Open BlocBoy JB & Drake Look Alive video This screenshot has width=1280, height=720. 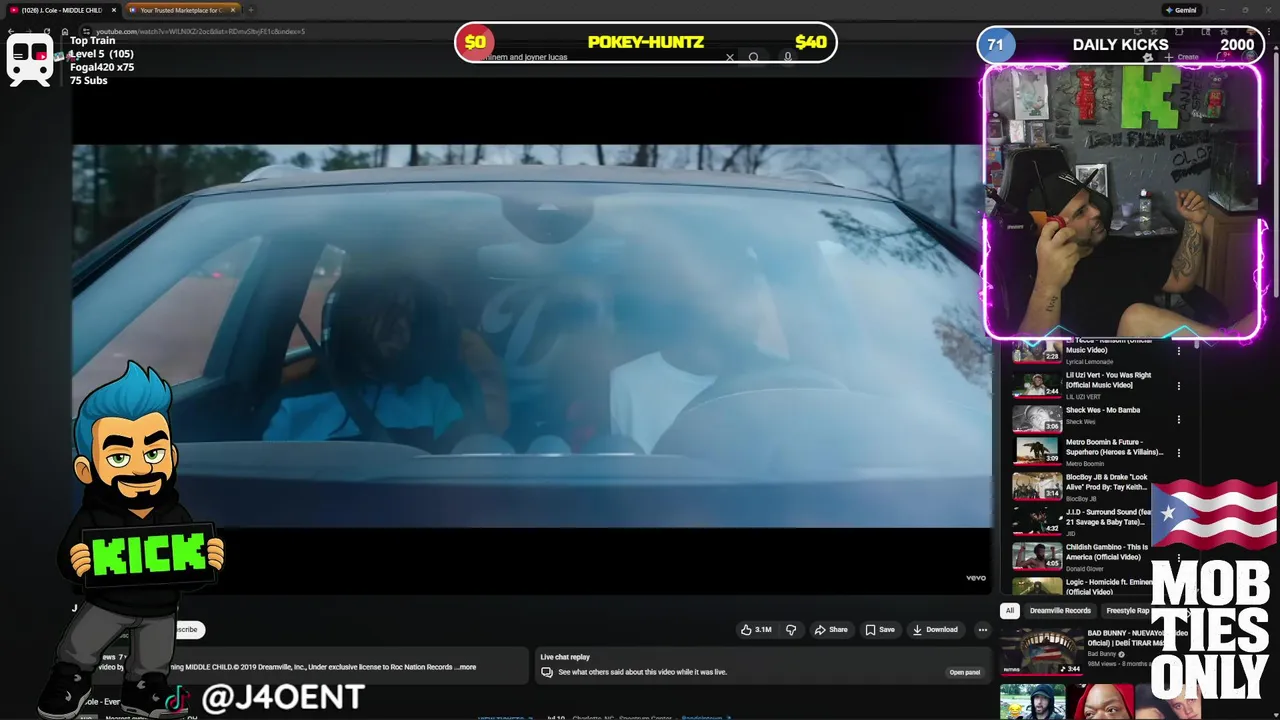pos(1108,482)
